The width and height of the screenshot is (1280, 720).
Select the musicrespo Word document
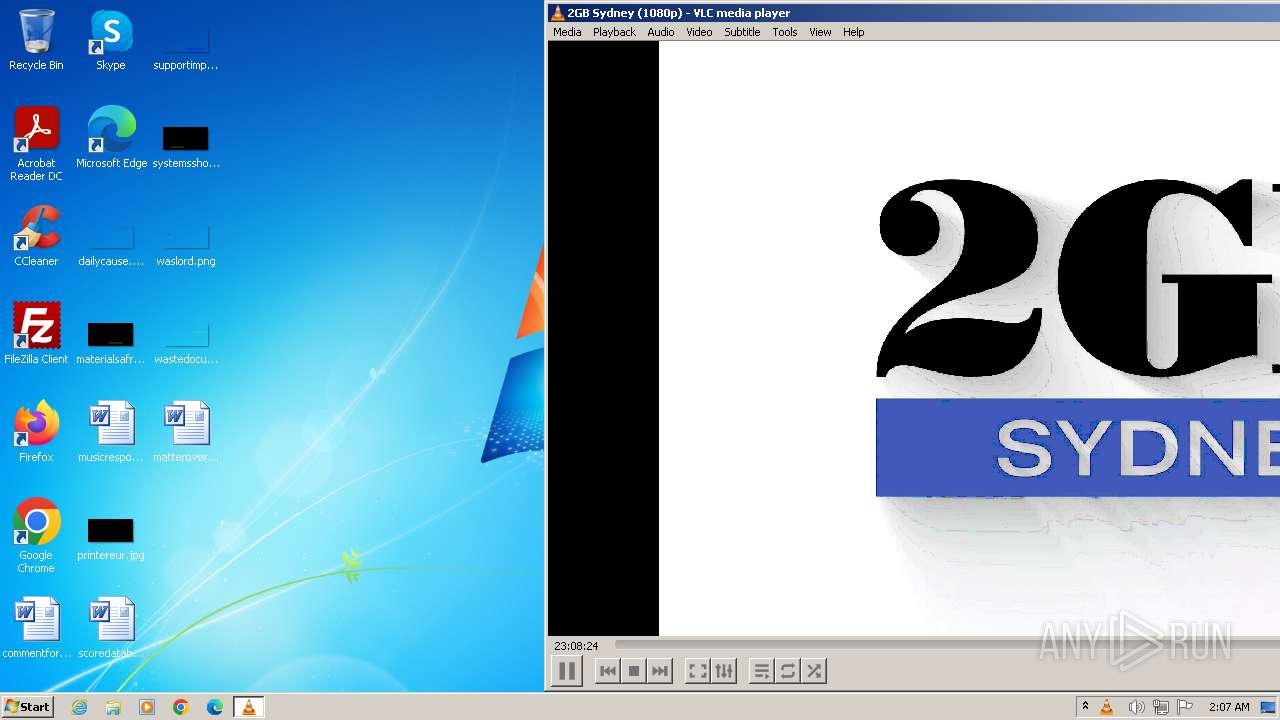click(x=111, y=432)
